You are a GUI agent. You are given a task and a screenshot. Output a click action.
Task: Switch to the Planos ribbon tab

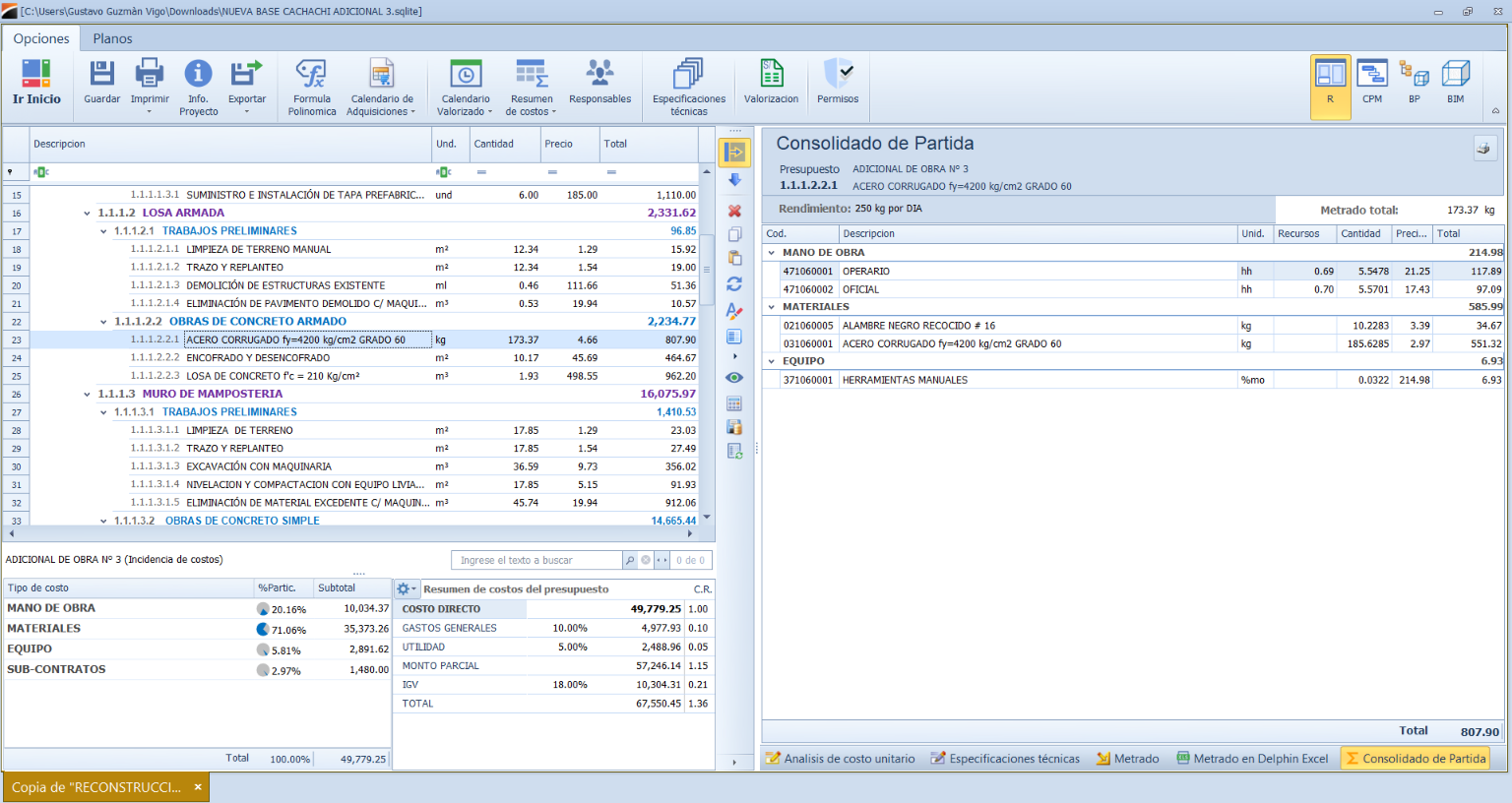[112, 38]
